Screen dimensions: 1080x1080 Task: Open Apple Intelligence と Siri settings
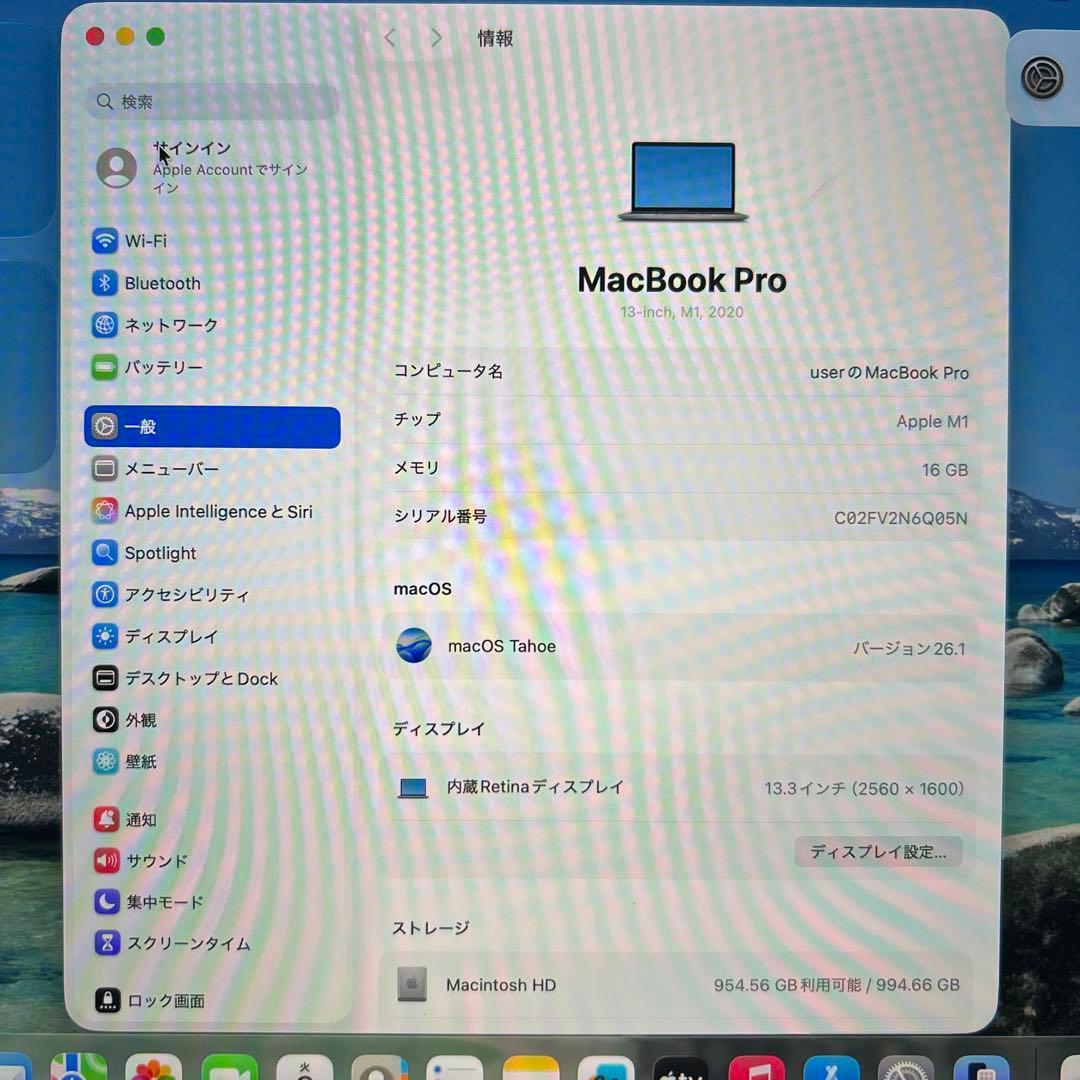coord(105,511)
